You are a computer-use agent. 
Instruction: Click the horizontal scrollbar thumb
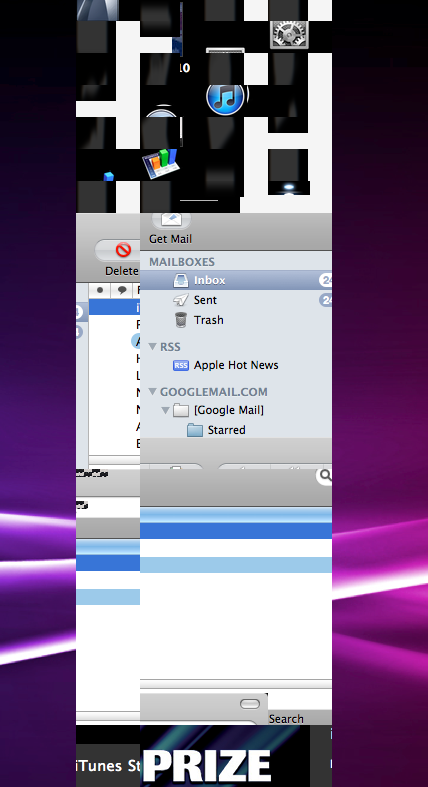coord(250,704)
